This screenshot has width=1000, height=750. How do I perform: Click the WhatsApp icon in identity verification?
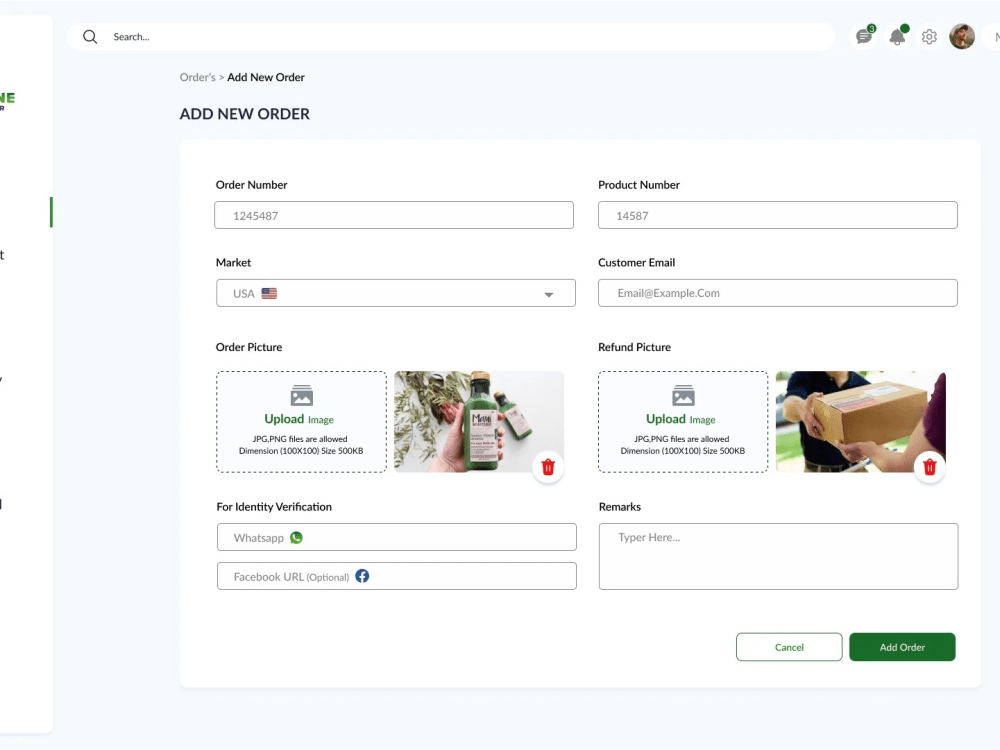[295, 537]
